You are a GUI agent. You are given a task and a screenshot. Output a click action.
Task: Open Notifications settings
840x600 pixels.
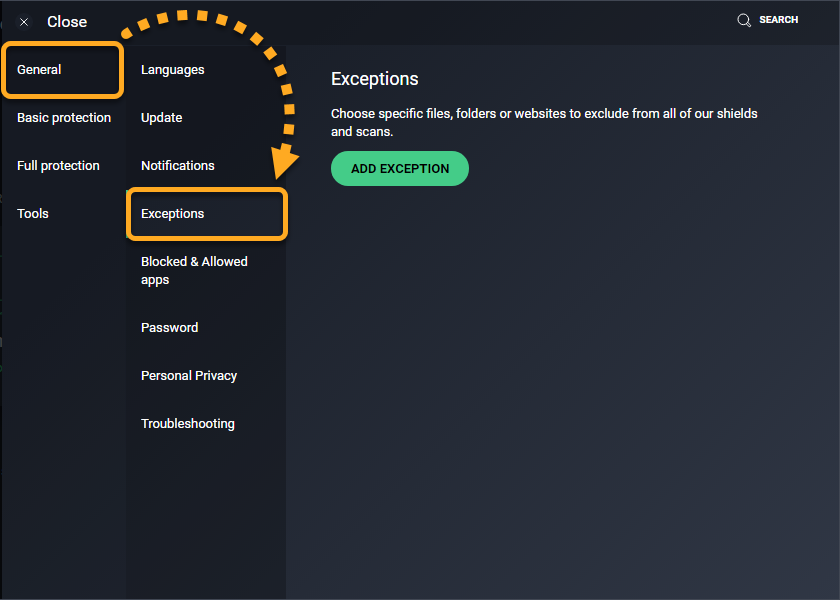[x=177, y=166]
